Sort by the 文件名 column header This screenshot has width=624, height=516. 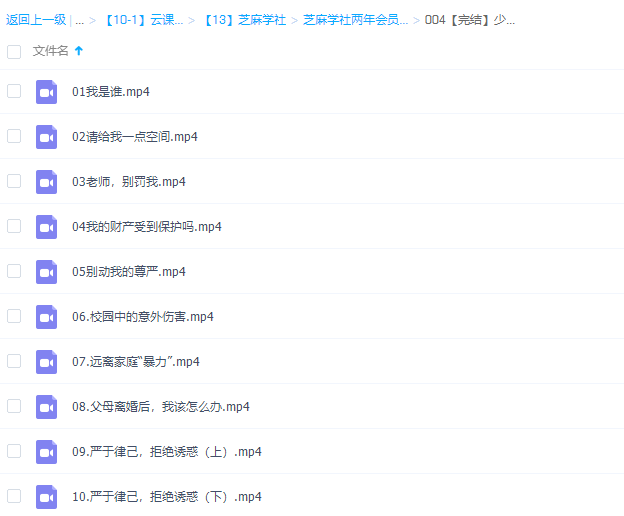[x=51, y=50]
